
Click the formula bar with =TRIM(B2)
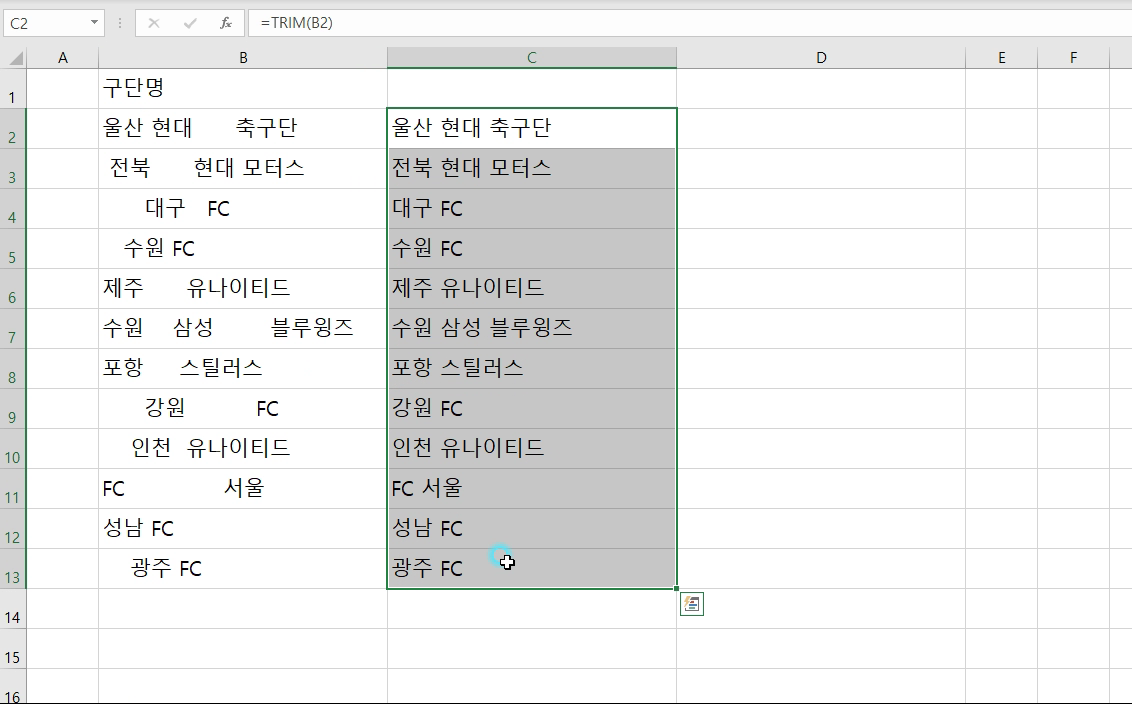pyautogui.click(x=689, y=23)
